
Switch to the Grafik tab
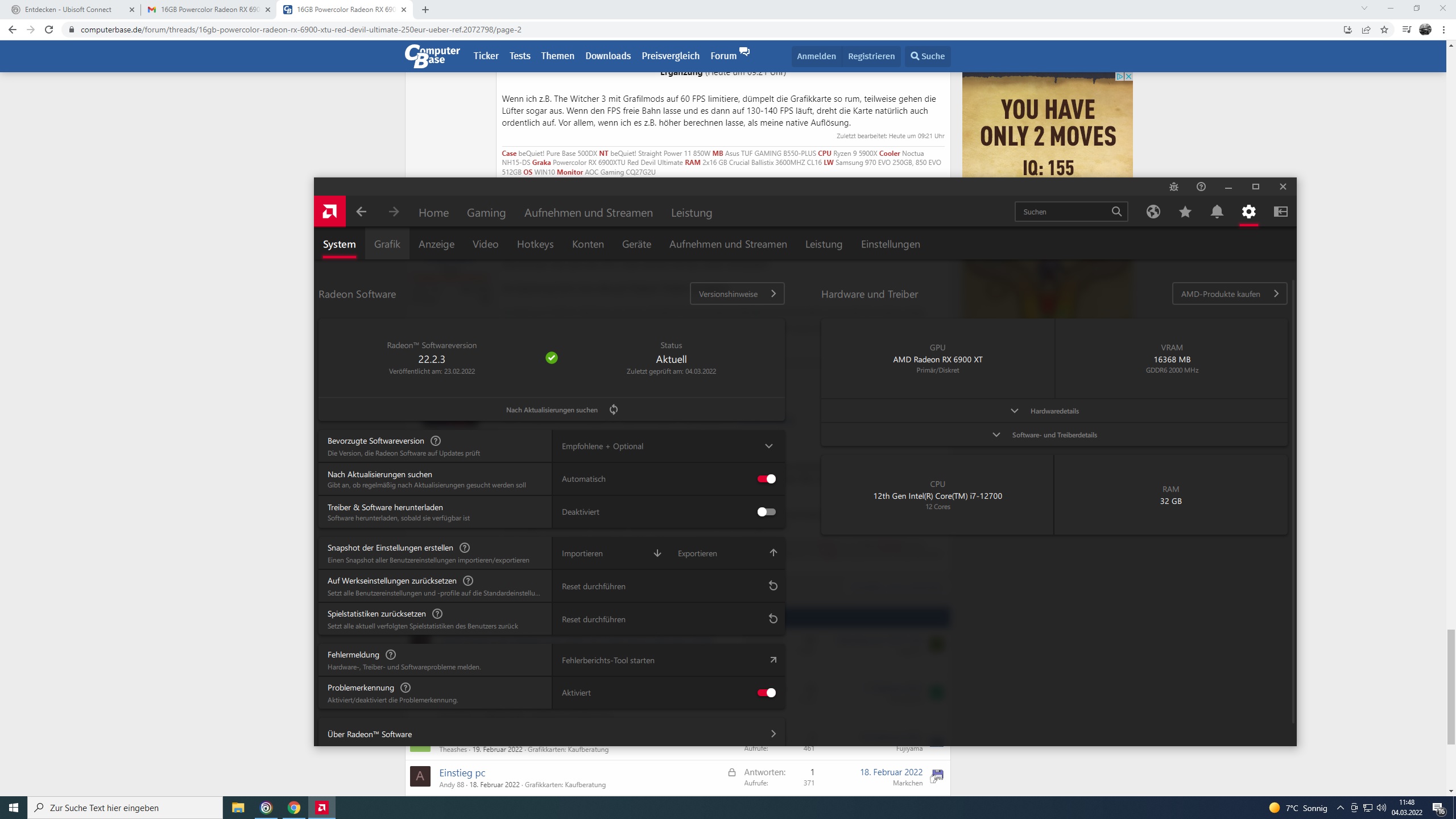coord(387,244)
